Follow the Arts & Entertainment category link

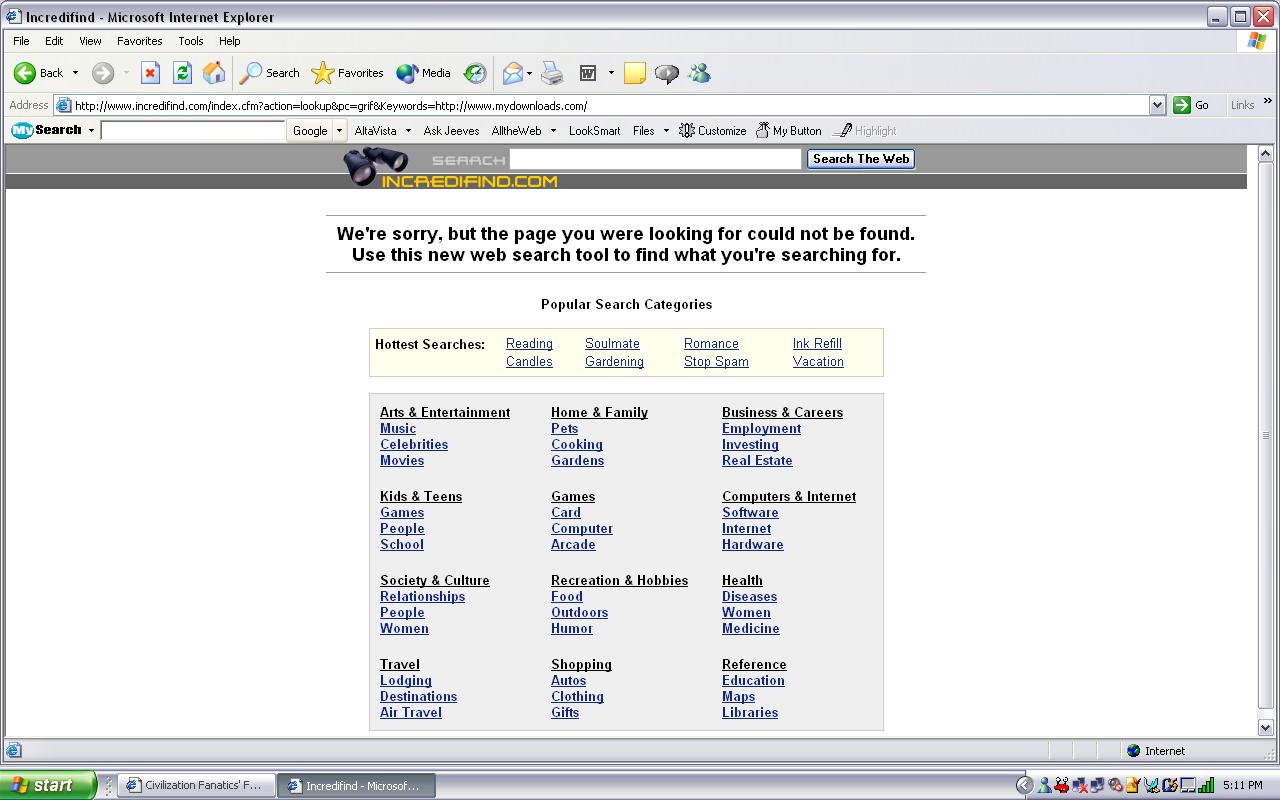tap(445, 413)
